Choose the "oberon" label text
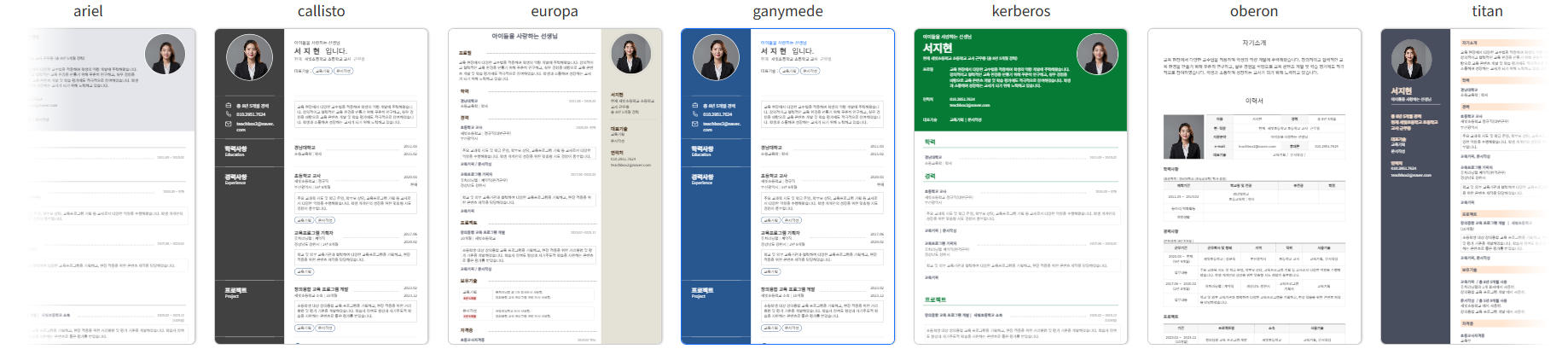Image resolution: width=1568 pixels, height=349 pixels. (1254, 11)
